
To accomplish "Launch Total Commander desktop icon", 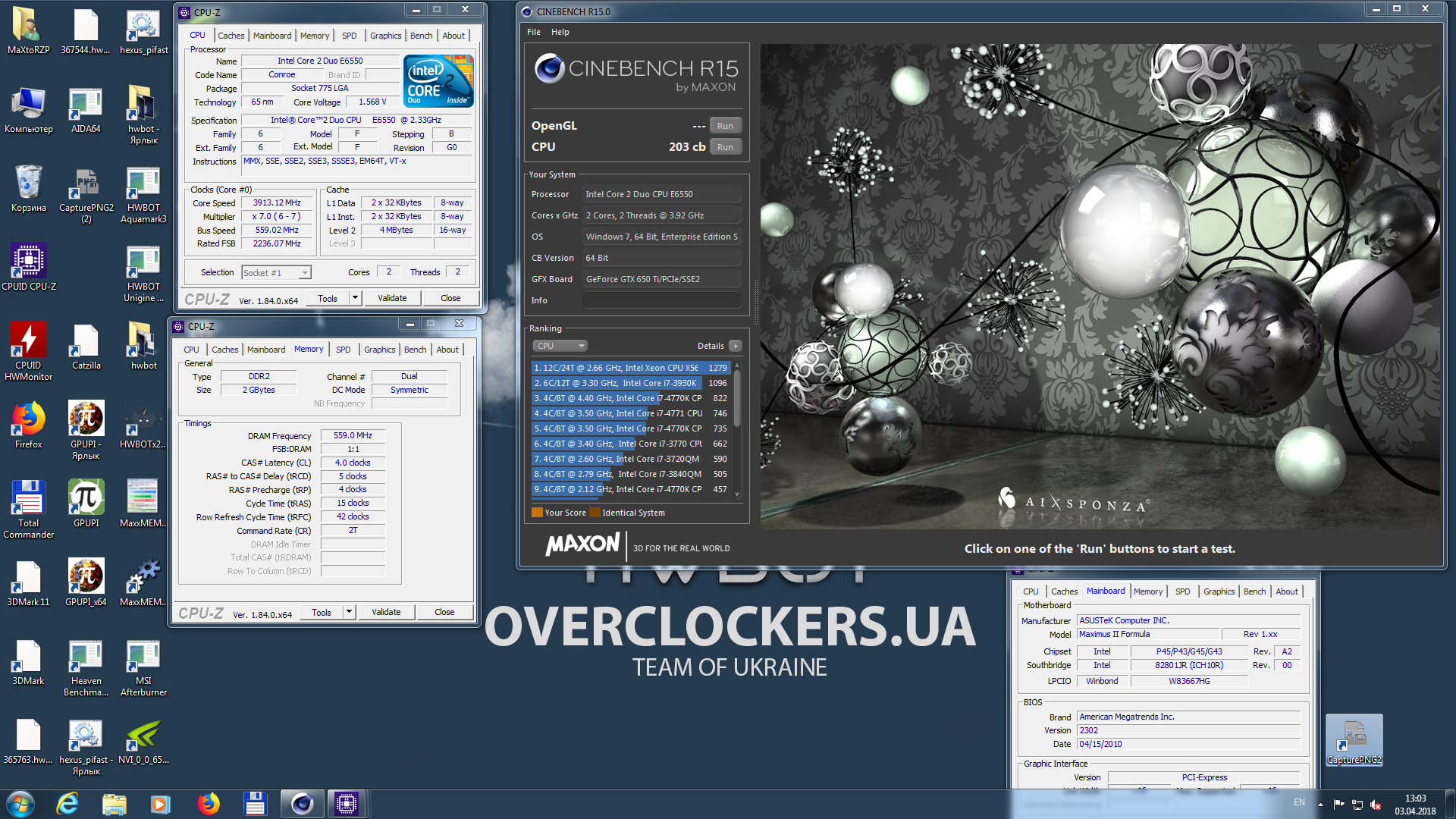I will pos(28,510).
